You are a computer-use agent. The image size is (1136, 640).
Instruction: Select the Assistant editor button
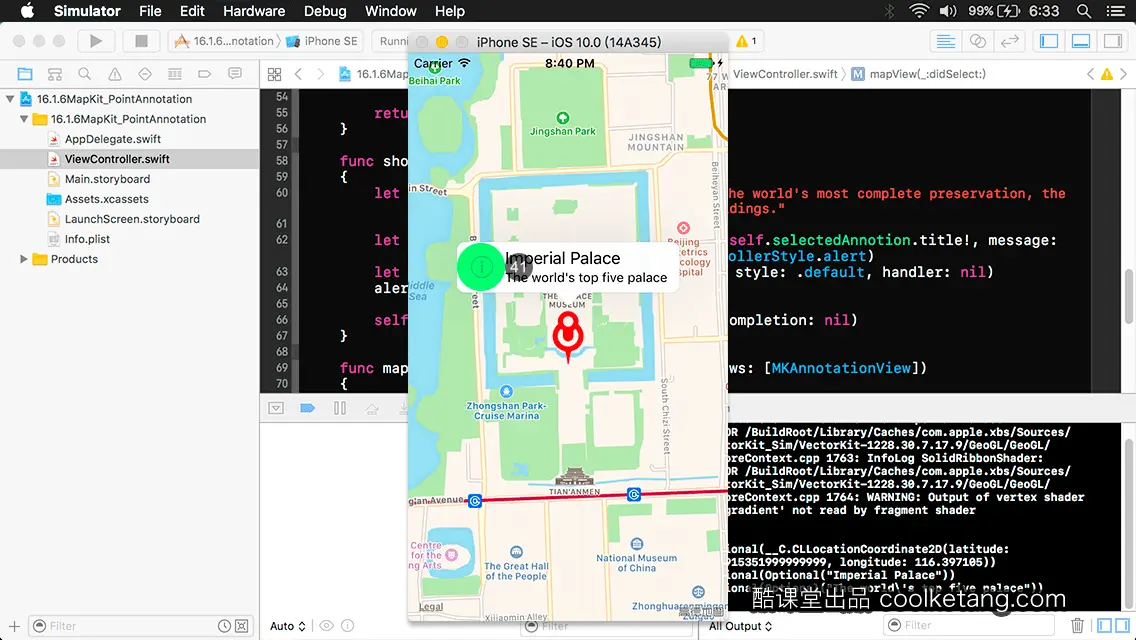pos(977,41)
